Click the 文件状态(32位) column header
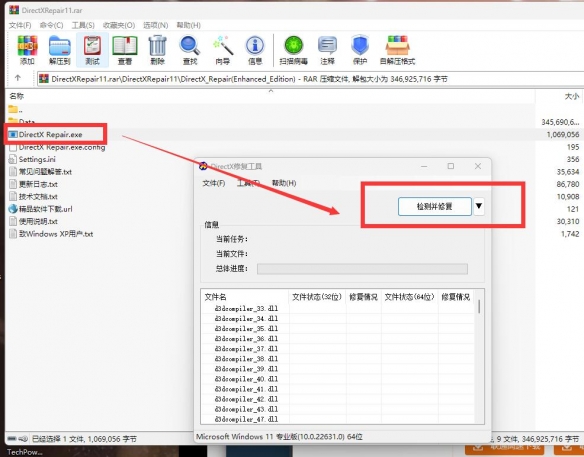 (317, 297)
